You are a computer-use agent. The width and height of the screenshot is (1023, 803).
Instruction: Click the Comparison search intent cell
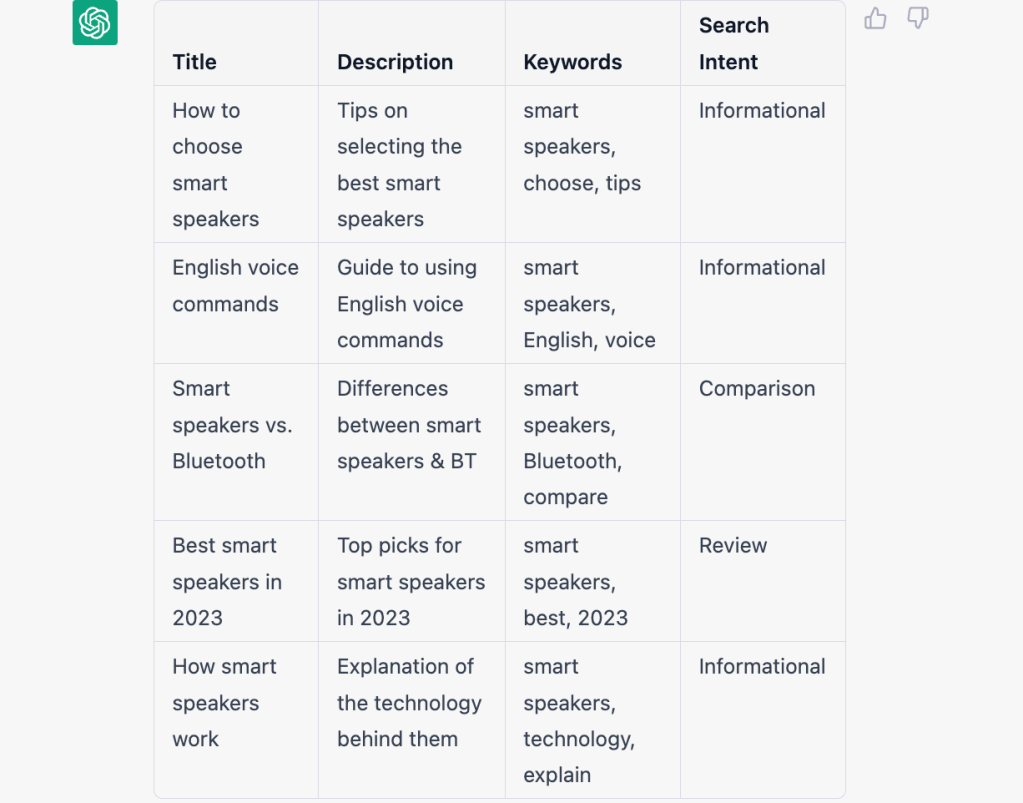(757, 389)
